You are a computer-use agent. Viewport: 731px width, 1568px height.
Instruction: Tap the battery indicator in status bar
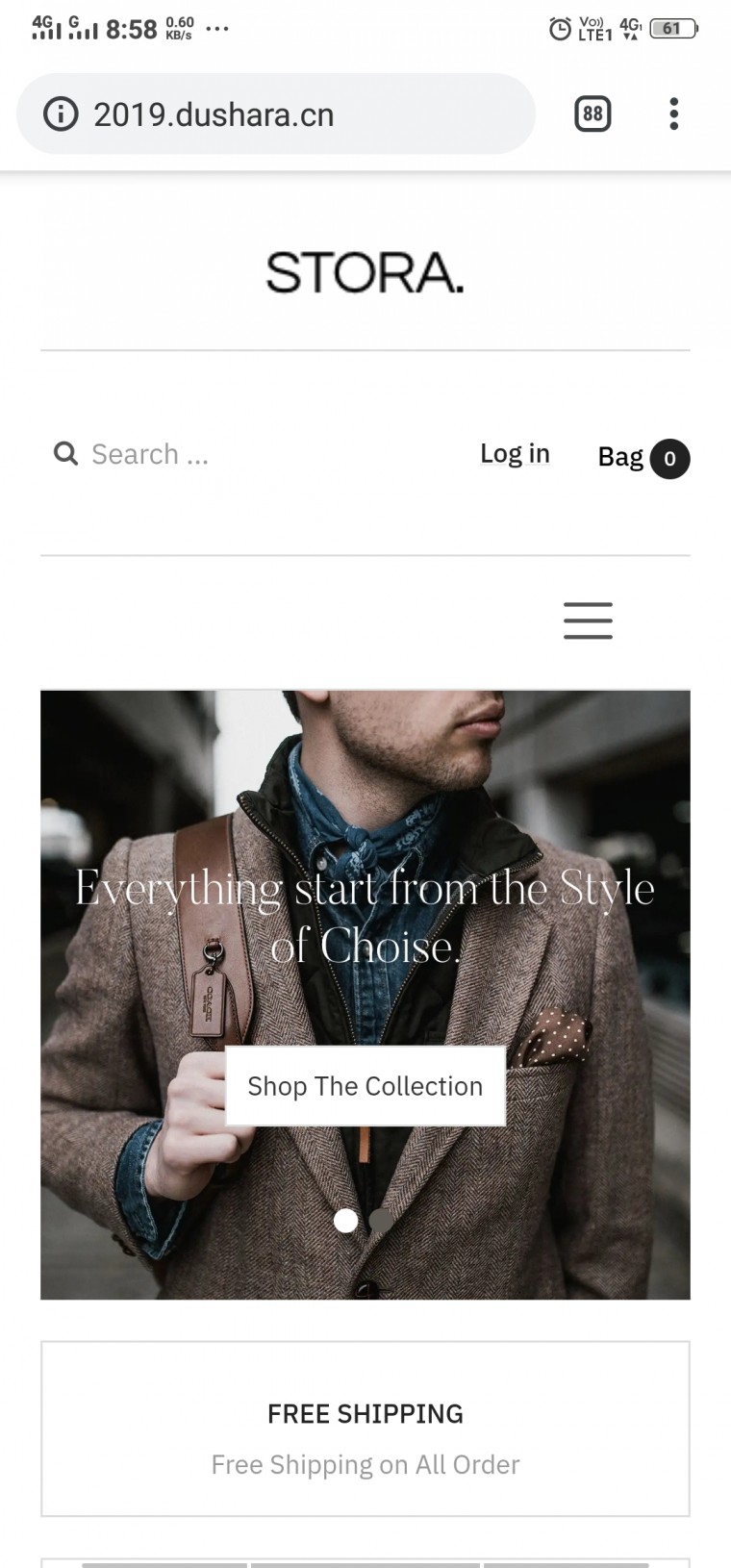click(672, 29)
